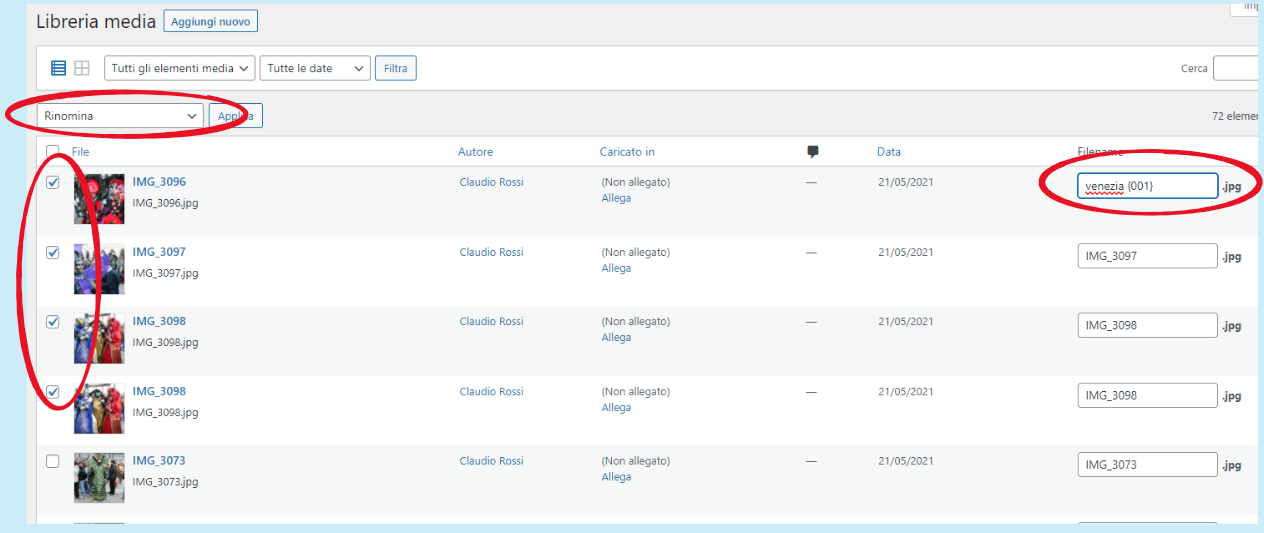Click the Libreria media page title
The image size is (1264, 533).
(x=96, y=21)
